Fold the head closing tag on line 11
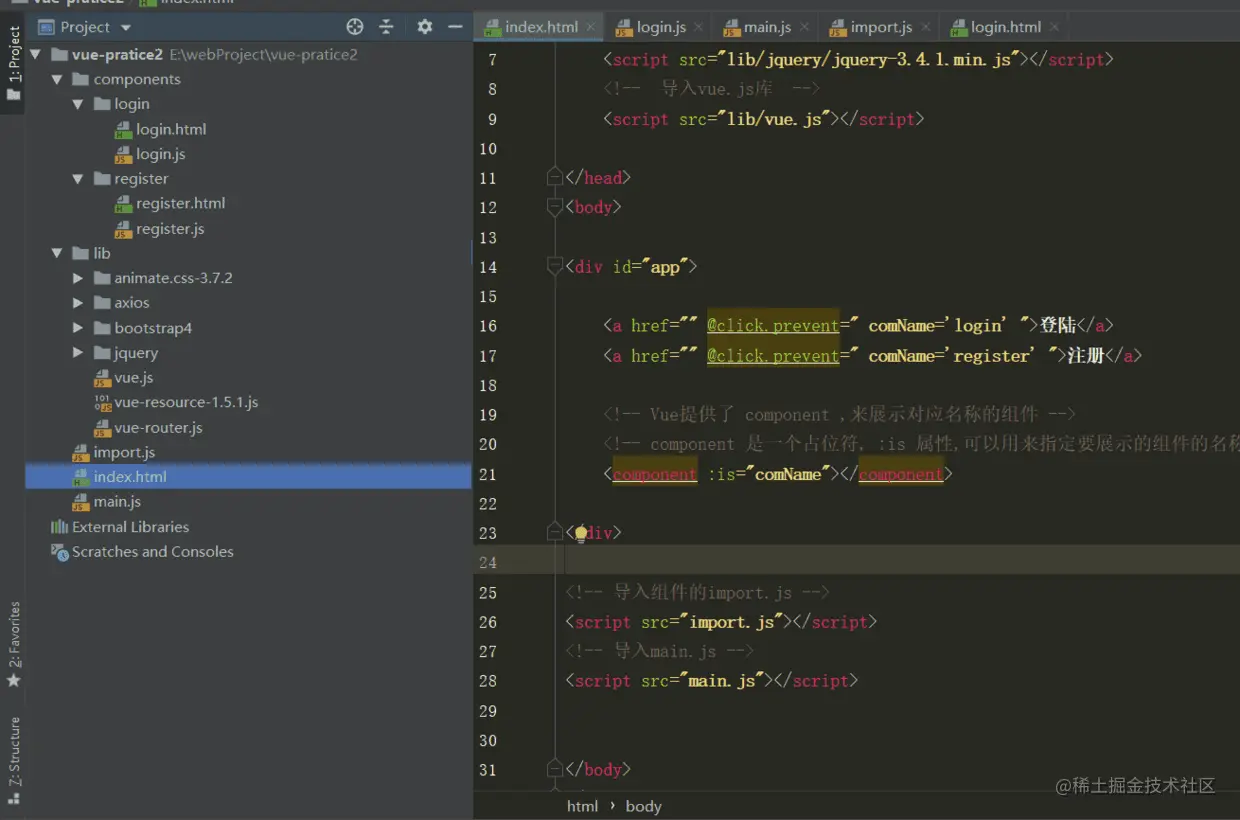Screen dimensions: 1240x820 [555, 178]
